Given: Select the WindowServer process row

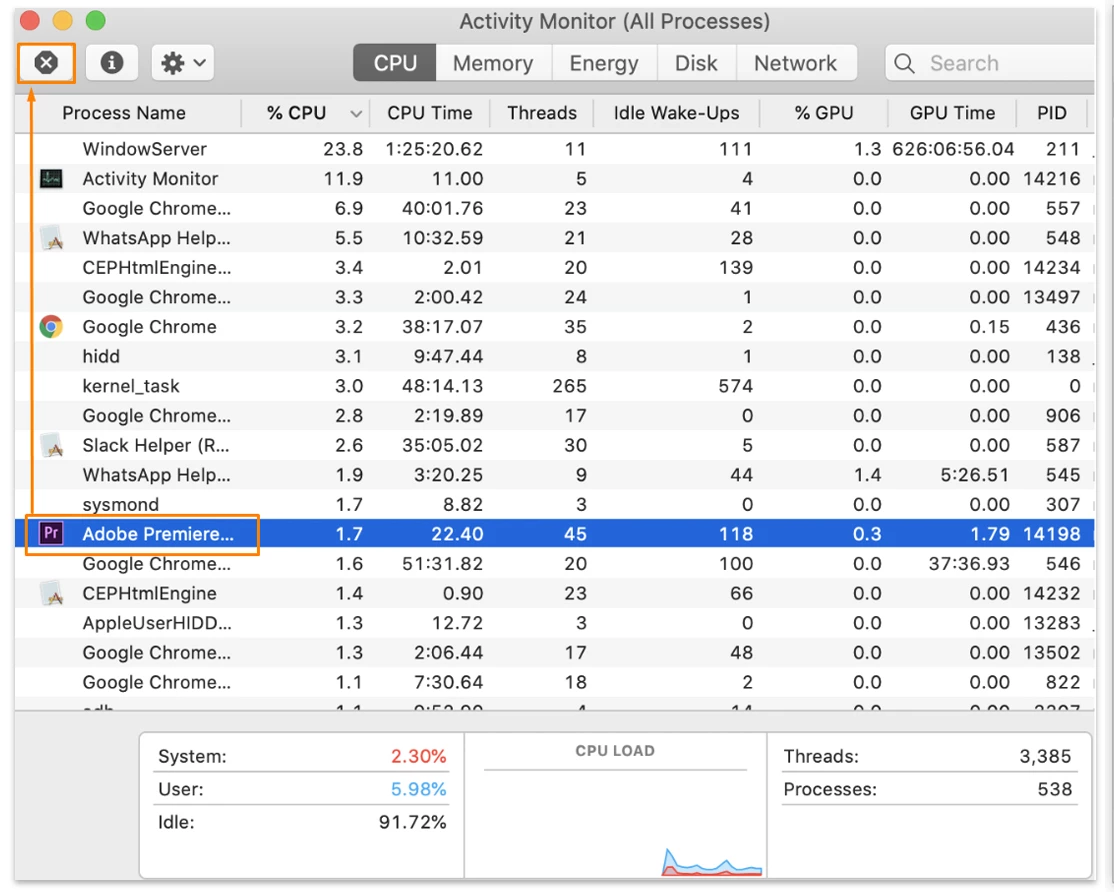Looking at the screenshot, I should [x=554, y=149].
